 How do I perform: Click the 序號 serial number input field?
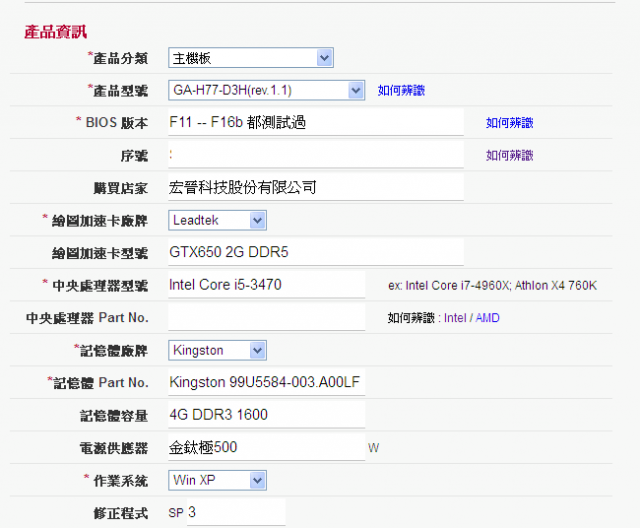[316, 155]
